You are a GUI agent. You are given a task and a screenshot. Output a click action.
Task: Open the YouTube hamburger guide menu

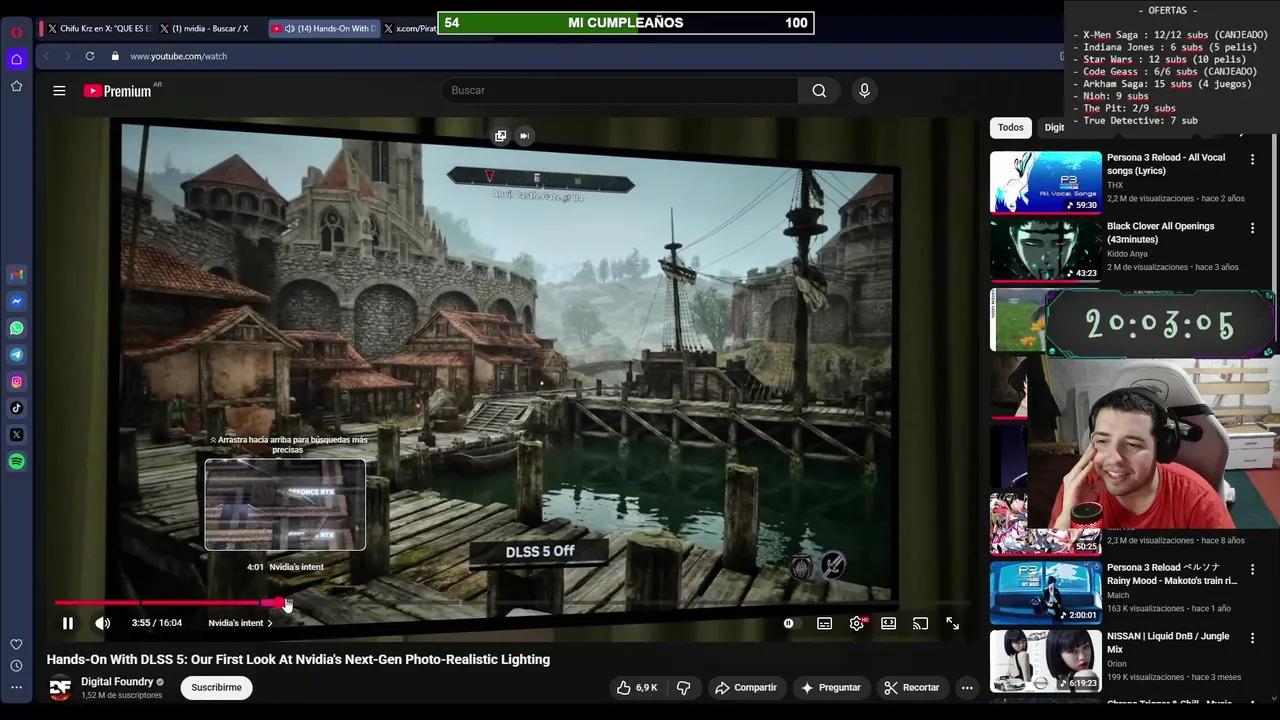(x=59, y=90)
